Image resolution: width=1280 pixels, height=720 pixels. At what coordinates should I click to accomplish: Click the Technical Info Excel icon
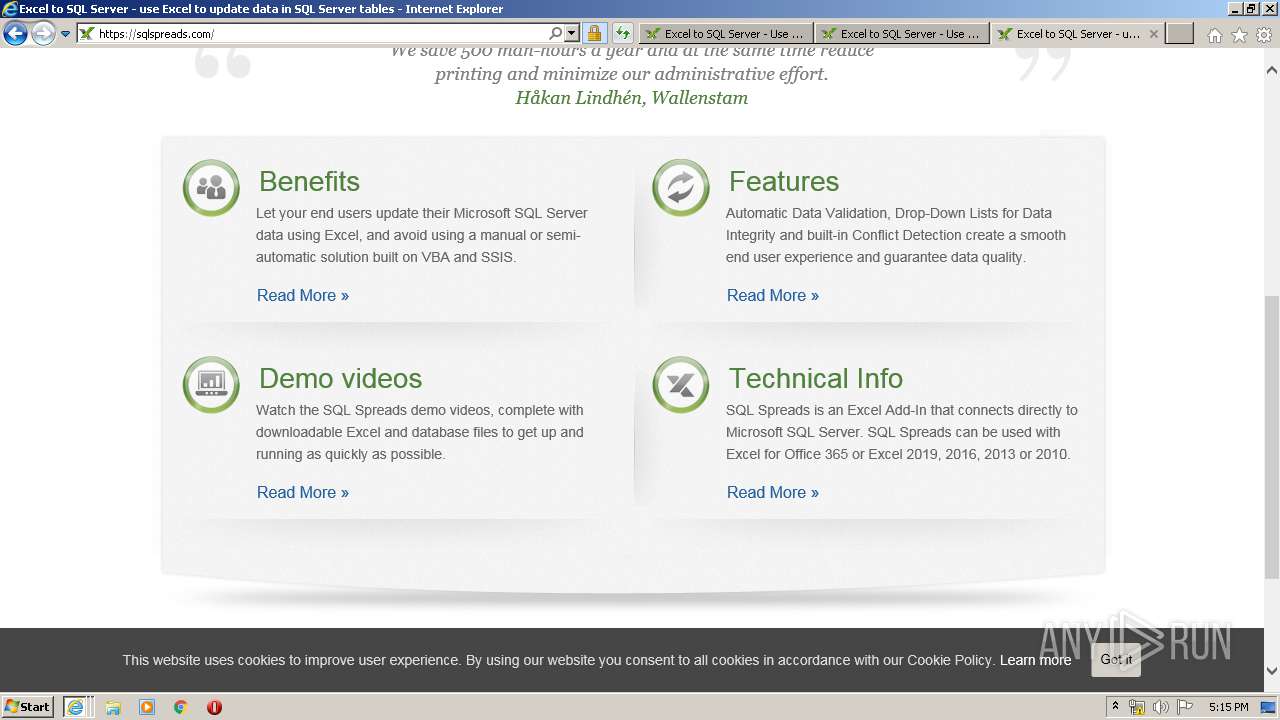click(x=681, y=384)
